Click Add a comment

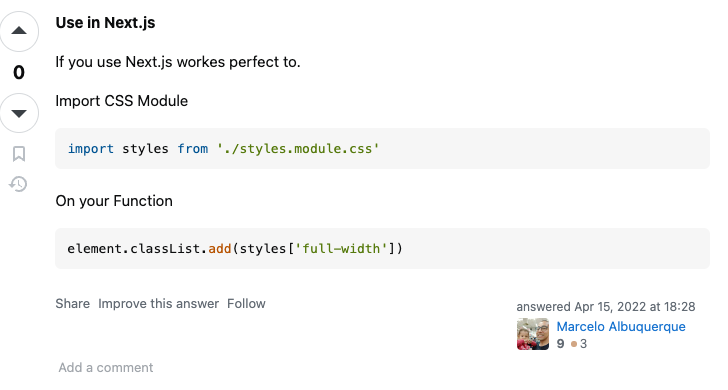coord(105,368)
